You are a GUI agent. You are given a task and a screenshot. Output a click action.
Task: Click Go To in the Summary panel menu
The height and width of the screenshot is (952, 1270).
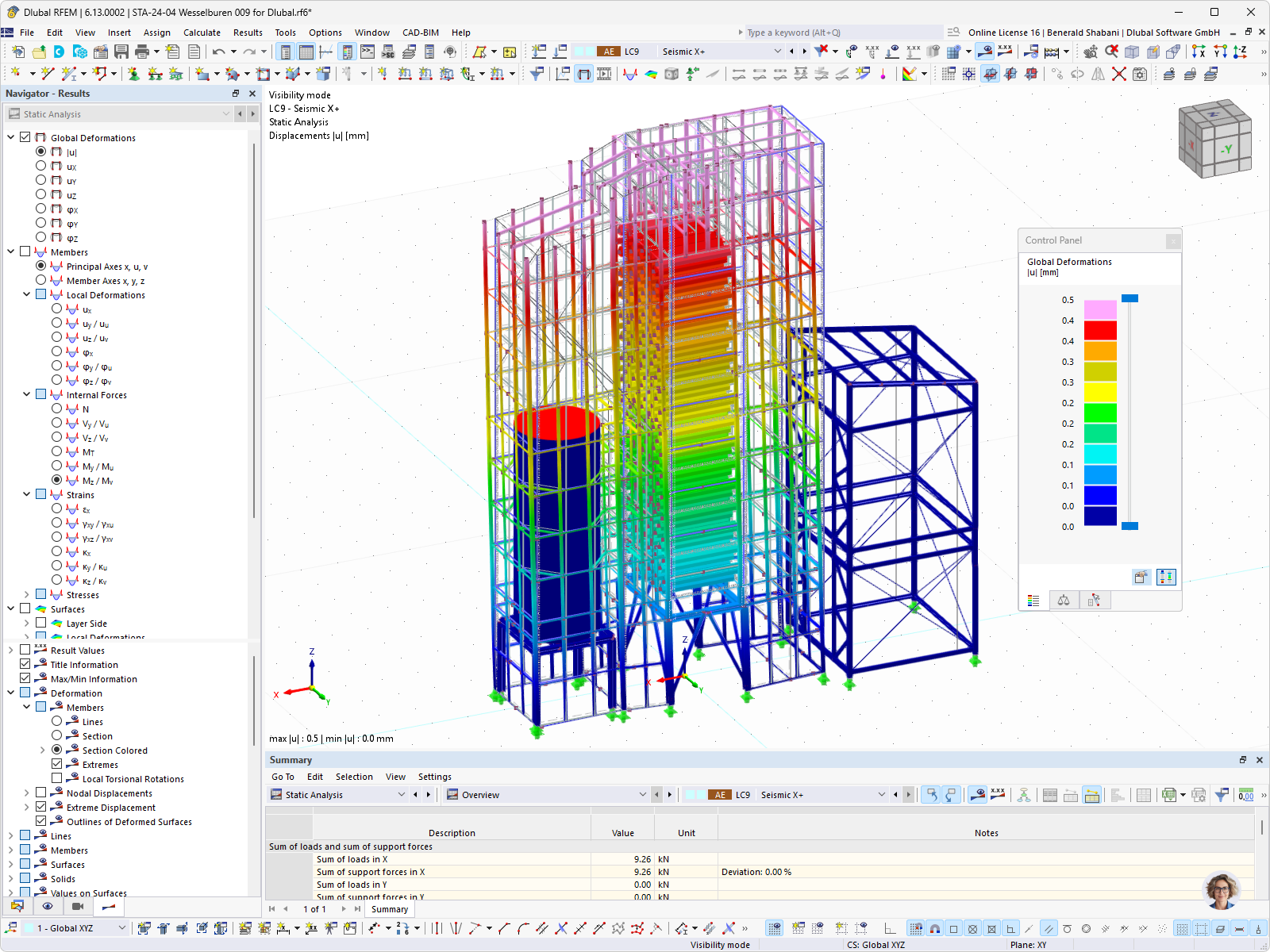[283, 777]
